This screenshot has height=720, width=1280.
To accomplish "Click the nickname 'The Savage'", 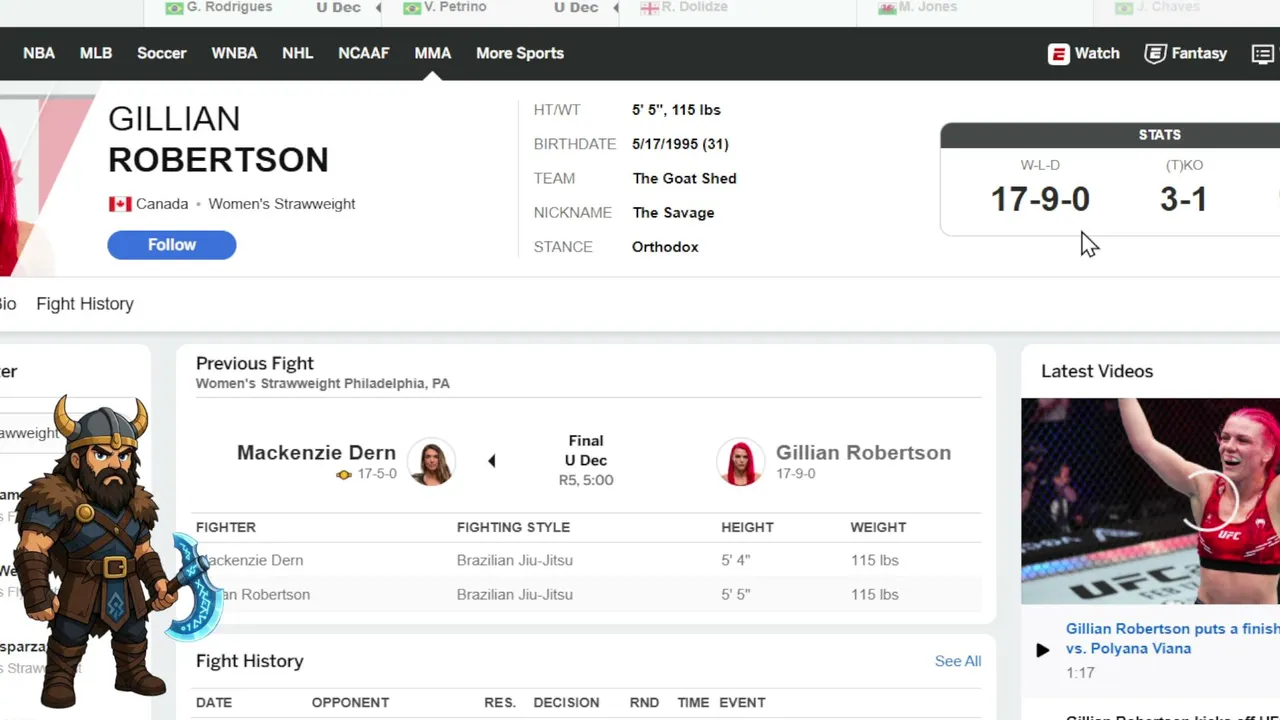I will tap(673, 212).
